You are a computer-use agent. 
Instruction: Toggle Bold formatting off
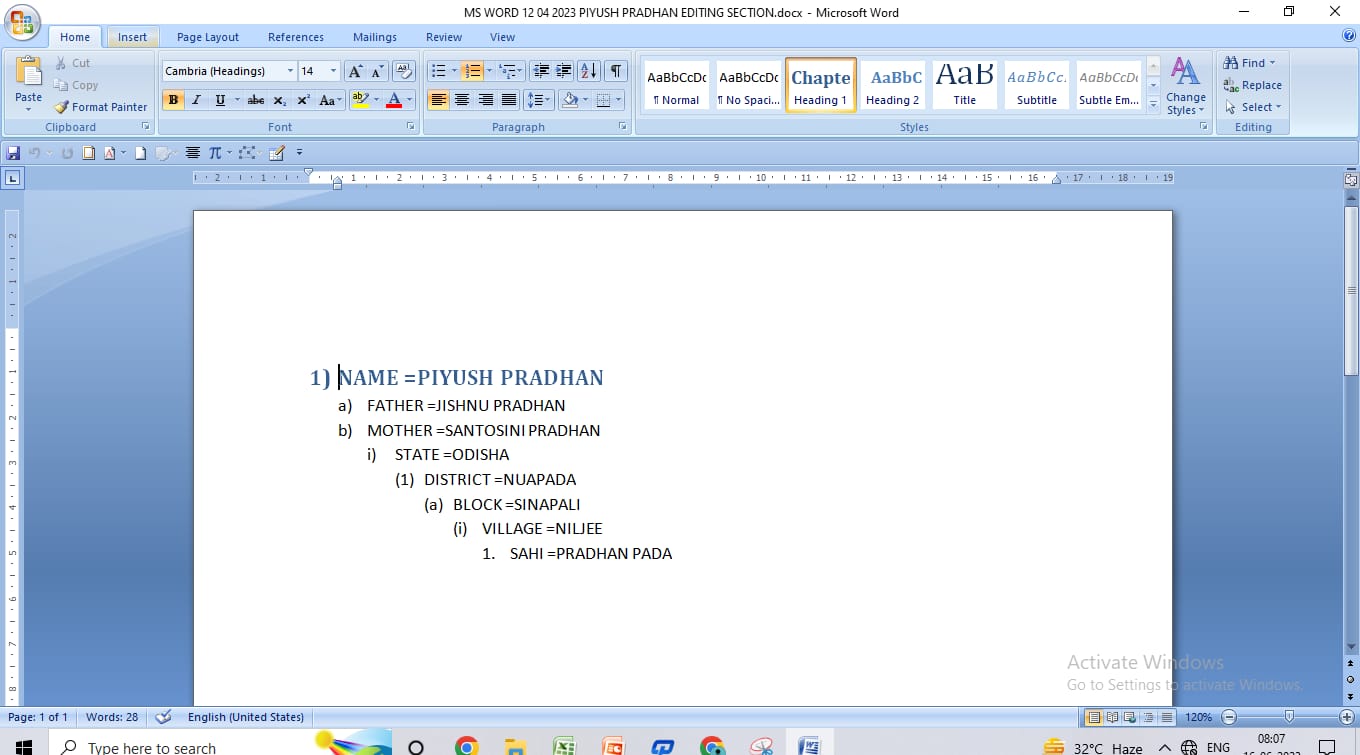[173, 100]
